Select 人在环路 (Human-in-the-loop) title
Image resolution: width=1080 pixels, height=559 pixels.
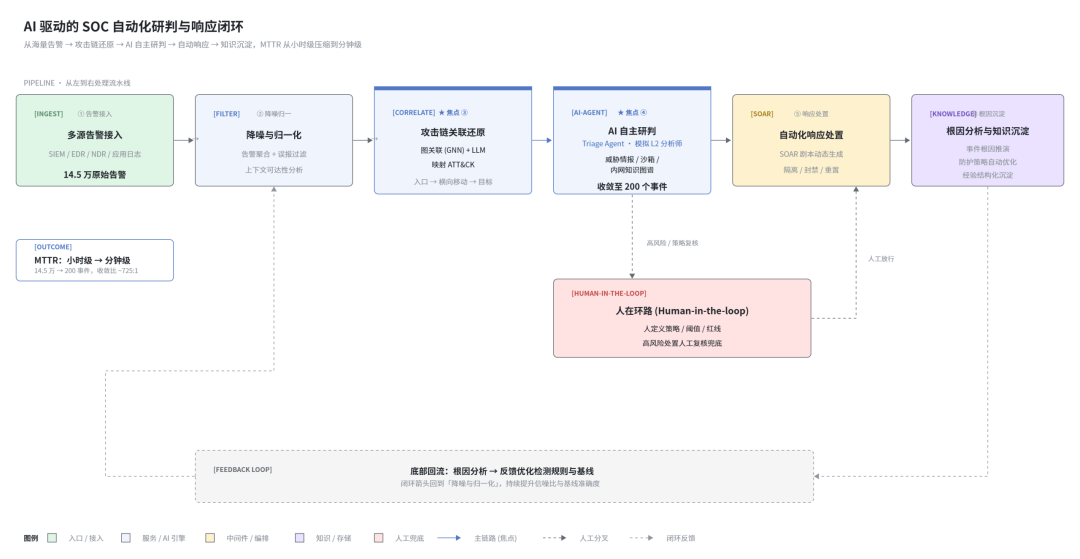click(x=682, y=311)
